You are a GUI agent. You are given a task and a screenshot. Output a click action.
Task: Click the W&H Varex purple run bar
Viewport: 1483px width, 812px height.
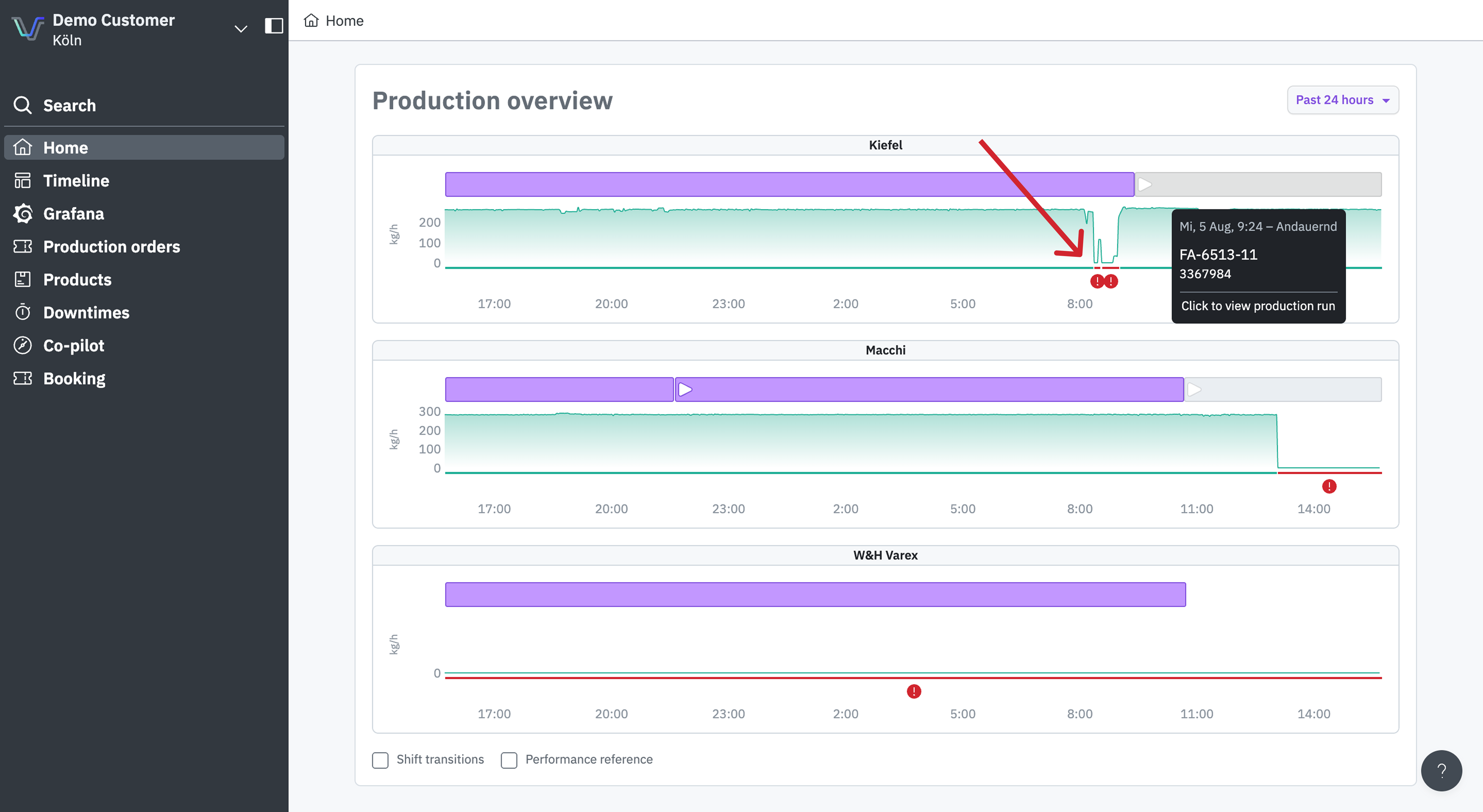pos(815,595)
